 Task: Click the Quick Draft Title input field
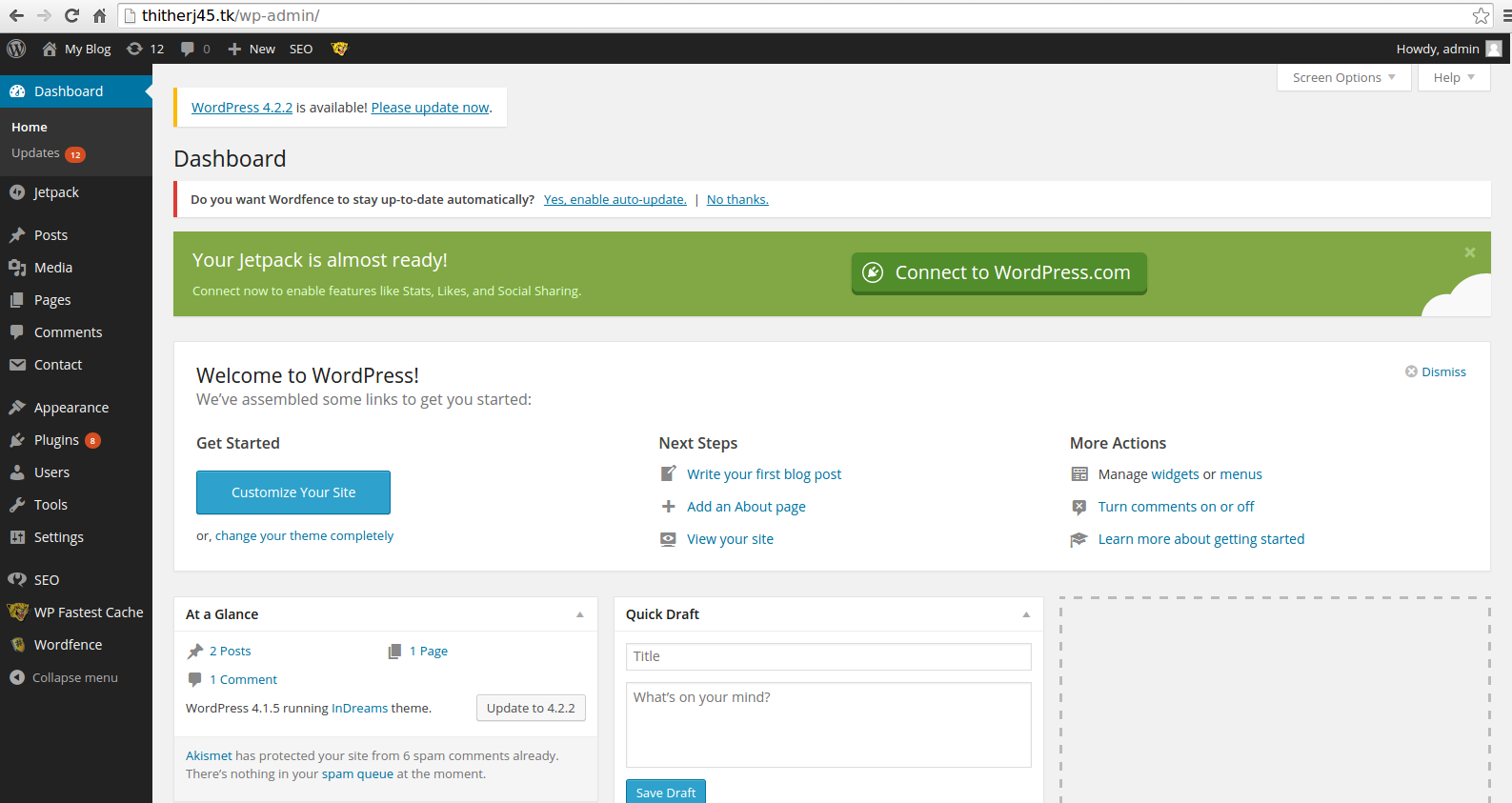pyautogui.click(x=829, y=656)
